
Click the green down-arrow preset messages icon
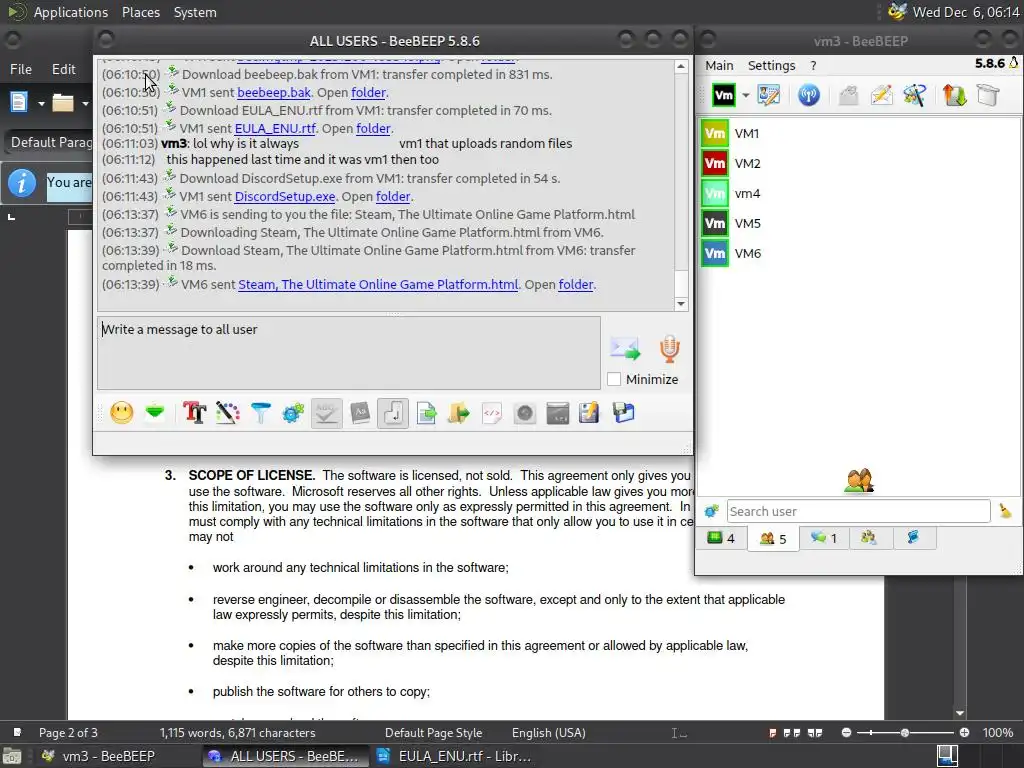click(x=155, y=413)
